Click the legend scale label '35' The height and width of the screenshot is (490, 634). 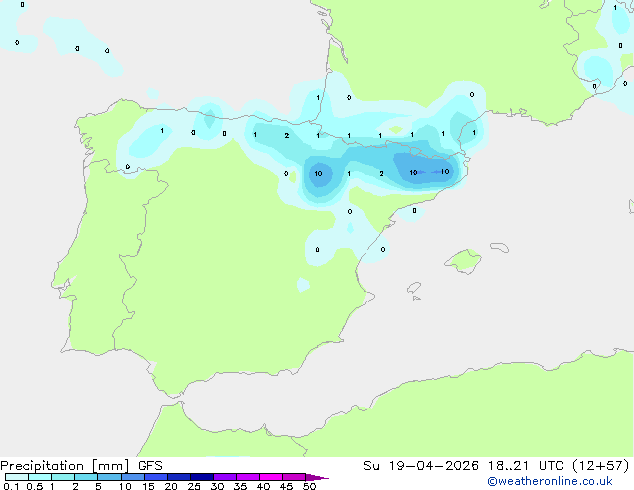coord(240,486)
